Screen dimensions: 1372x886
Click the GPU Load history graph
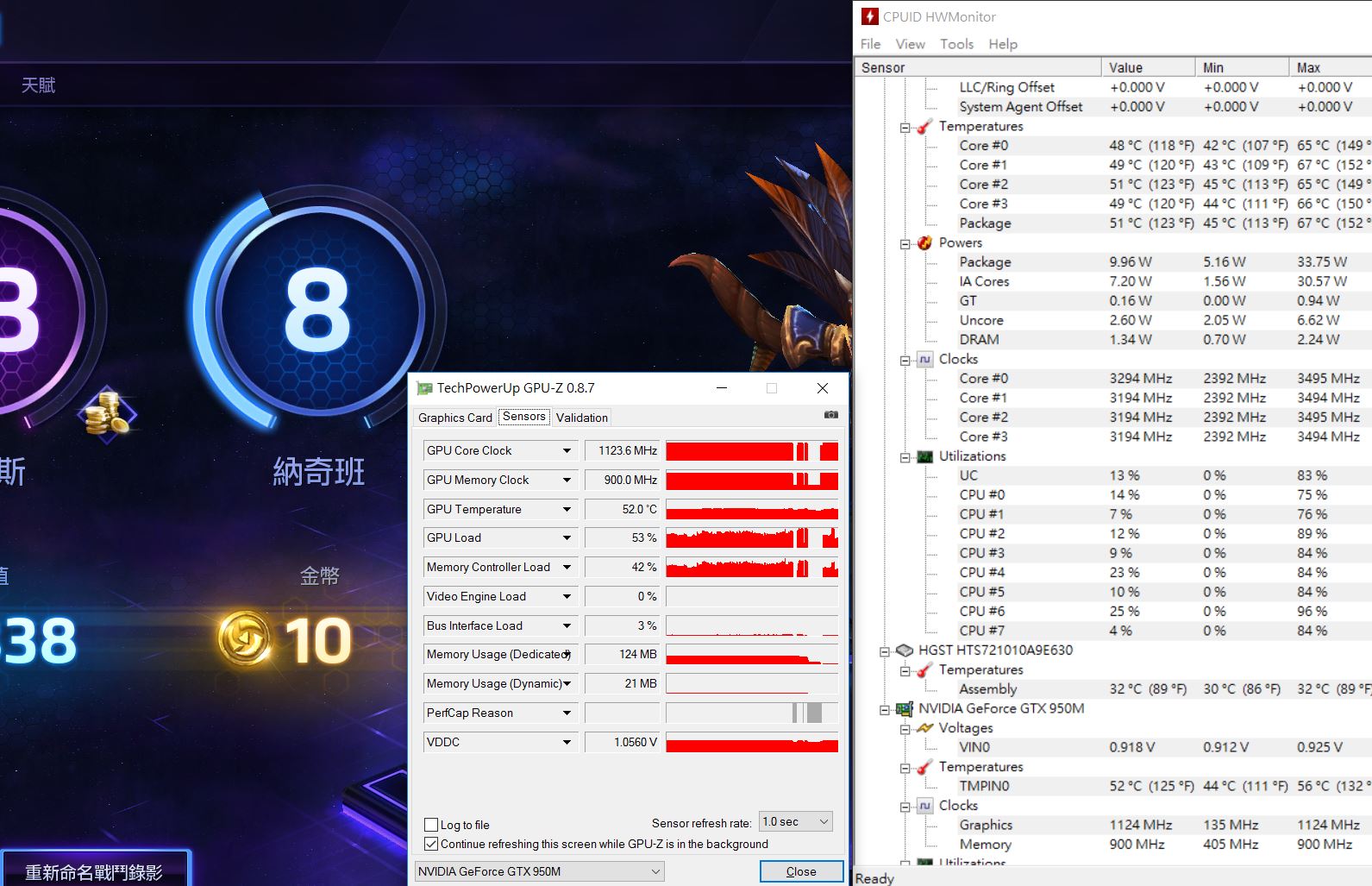[x=752, y=537]
